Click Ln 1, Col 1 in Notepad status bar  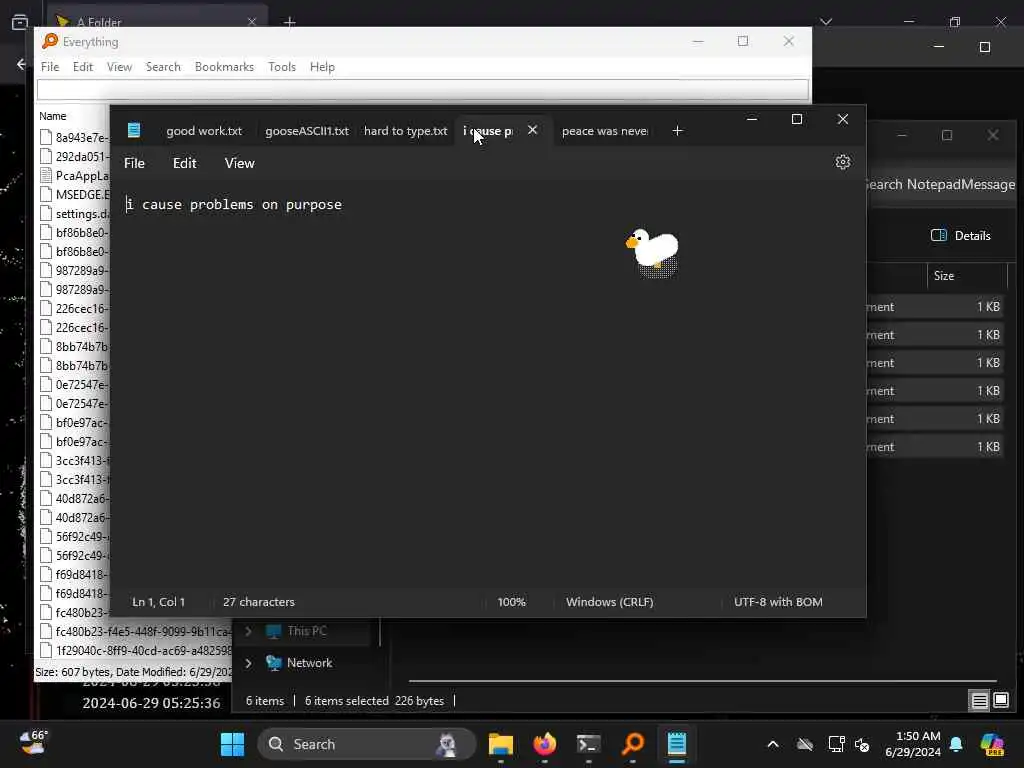[x=159, y=602]
